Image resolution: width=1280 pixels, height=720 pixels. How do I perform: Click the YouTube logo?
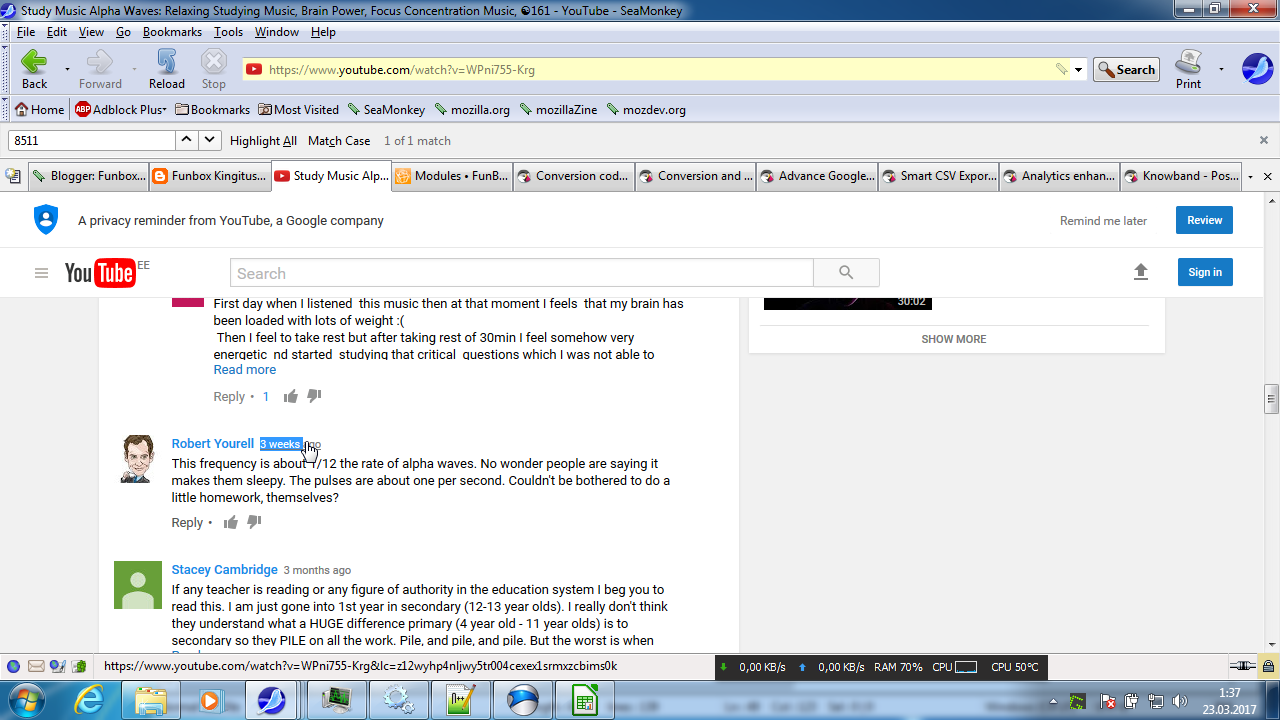(x=100, y=273)
